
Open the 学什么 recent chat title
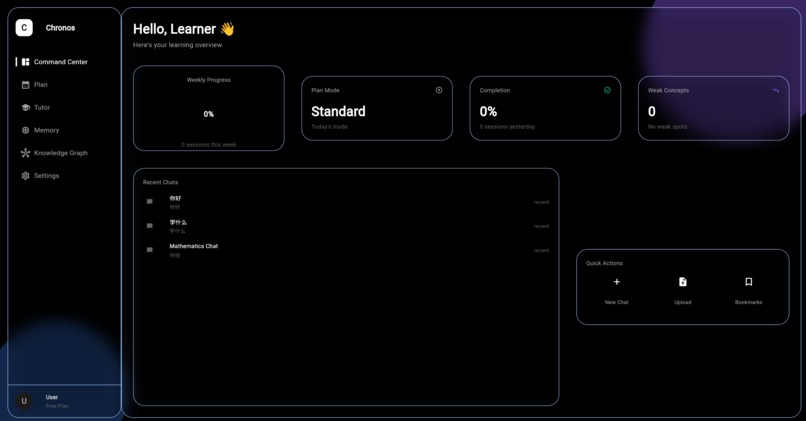(x=178, y=222)
